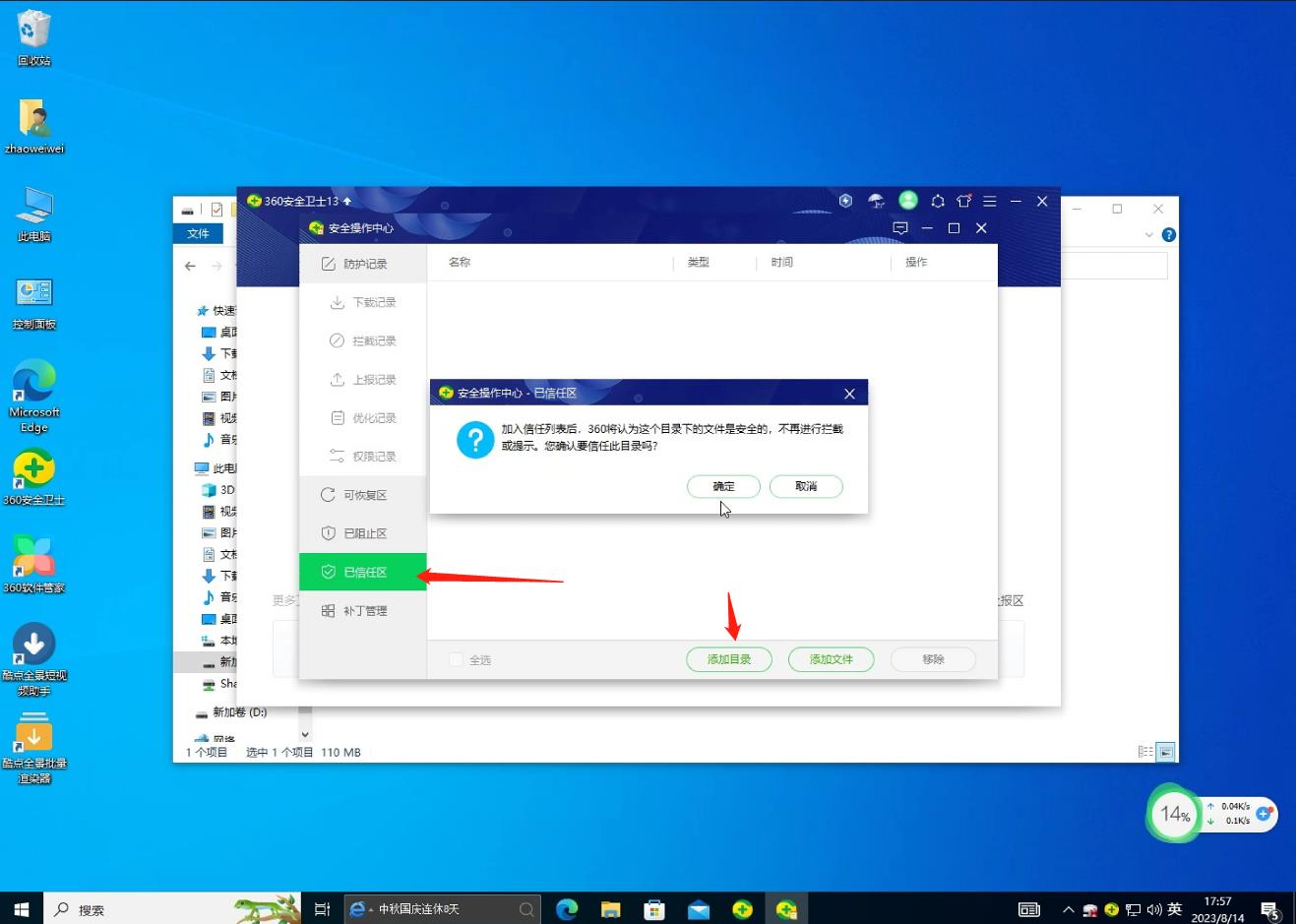Open Microsoft Store from the taskbar
Screen dimensions: 1296x924
click(654, 909)
